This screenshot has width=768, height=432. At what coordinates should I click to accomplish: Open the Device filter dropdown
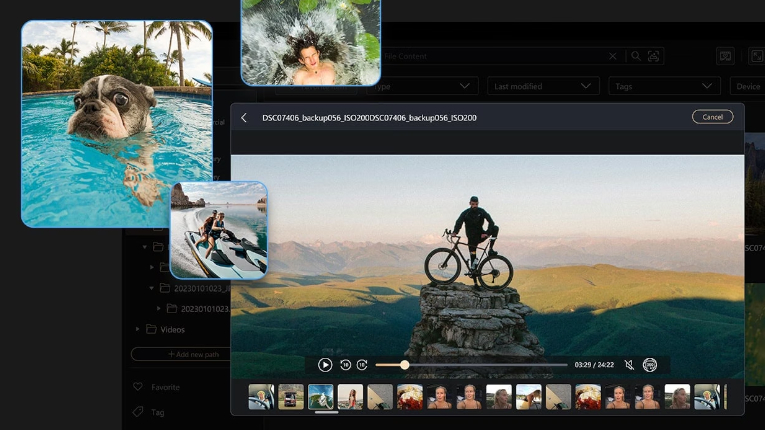[x=749, y=87]
